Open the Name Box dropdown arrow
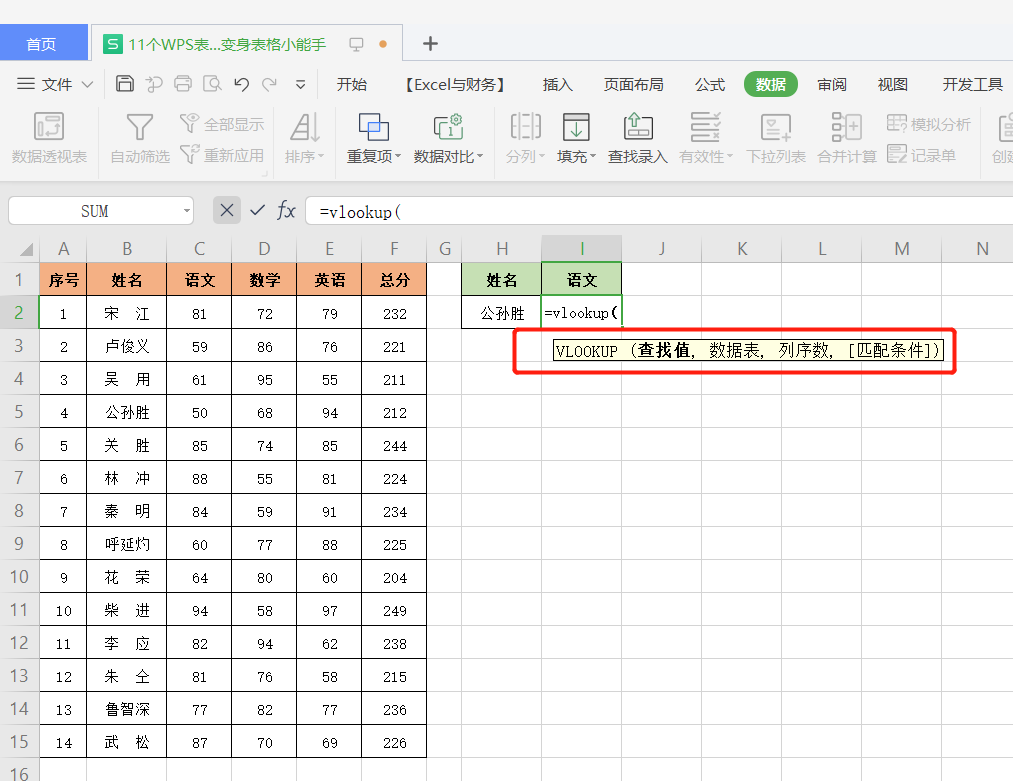The height and width of the screenshot is (781, 1013). pos(186,211)
